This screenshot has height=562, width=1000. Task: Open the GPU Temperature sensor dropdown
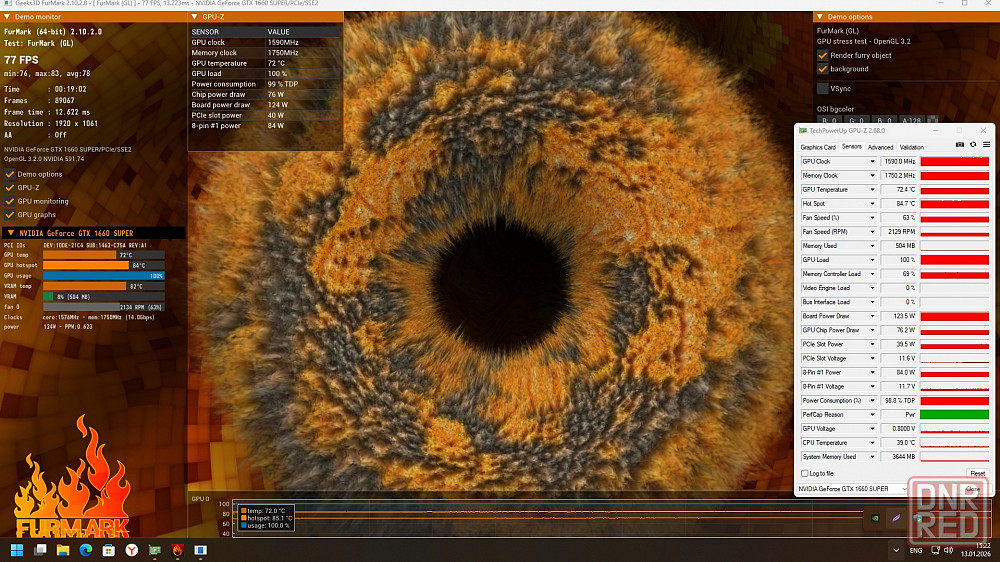tap(872, 190)
